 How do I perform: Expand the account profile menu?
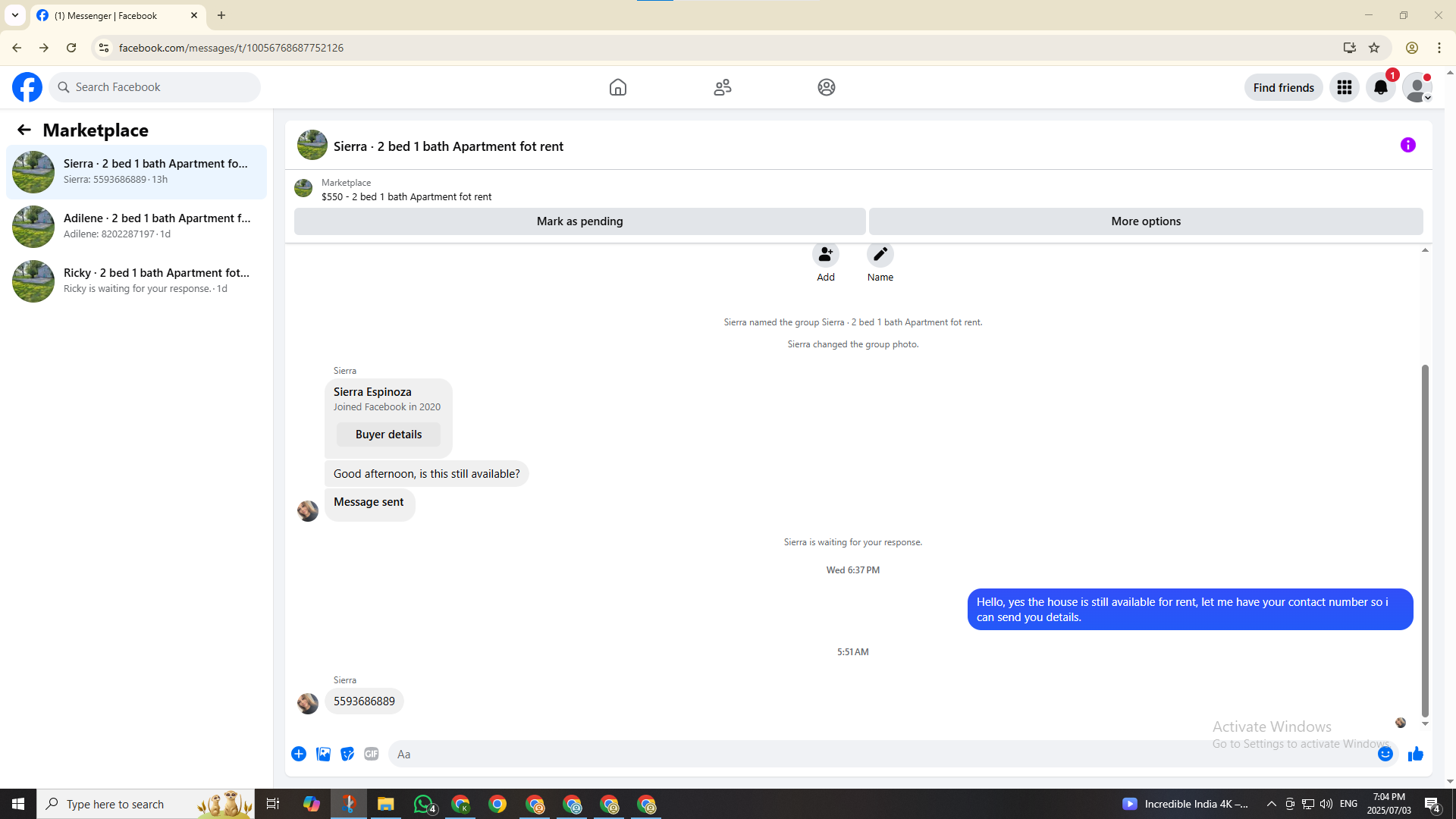pos(1417,87)
